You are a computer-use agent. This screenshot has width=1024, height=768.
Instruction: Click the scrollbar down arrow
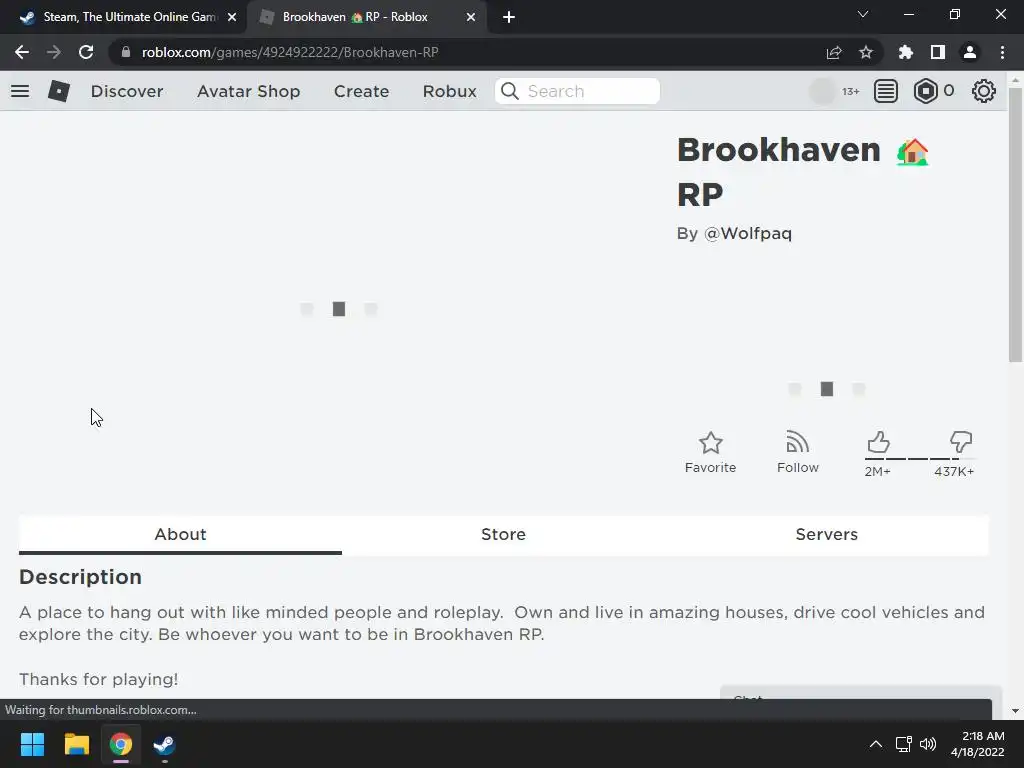[1015, 711]
